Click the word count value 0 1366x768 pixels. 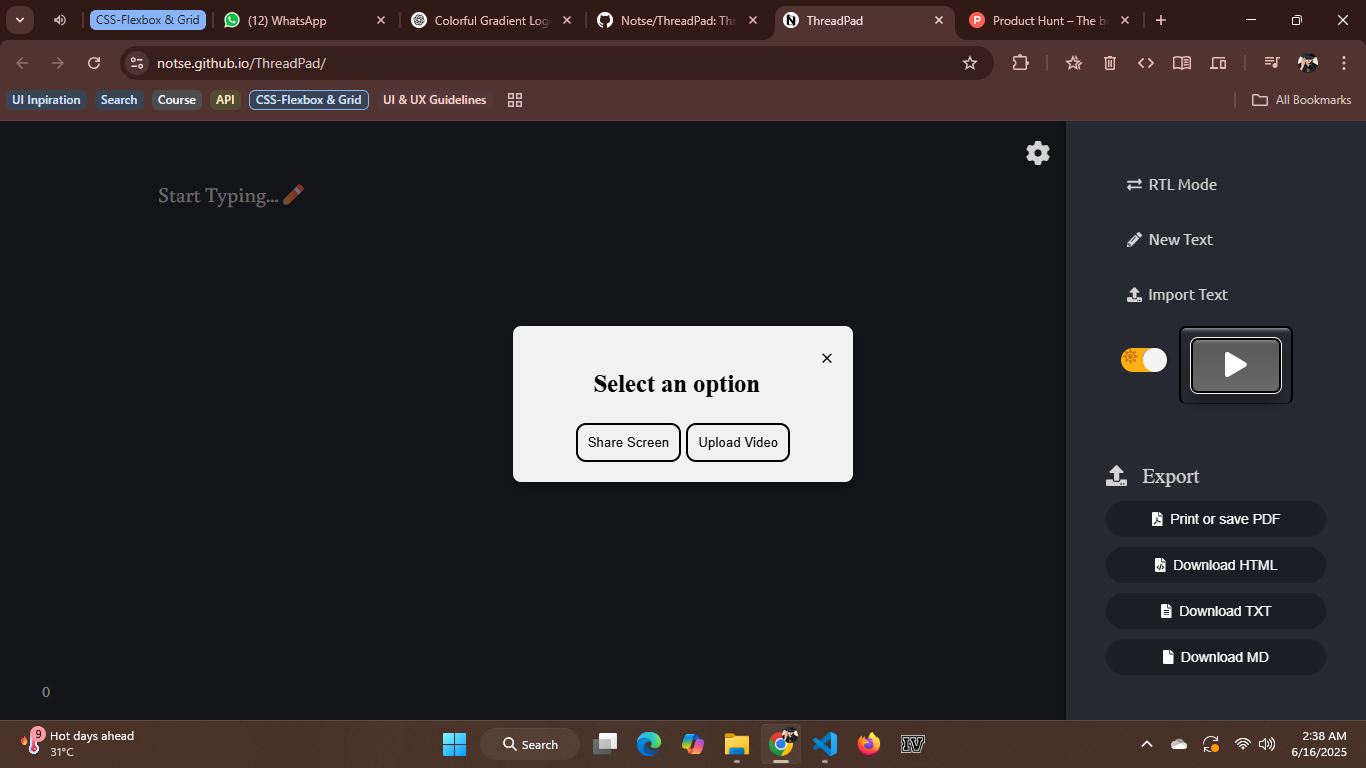46,692
